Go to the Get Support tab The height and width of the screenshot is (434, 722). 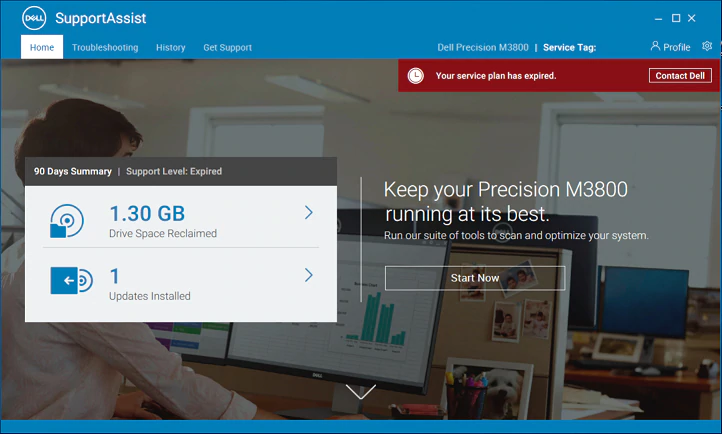tap(227, 47)
